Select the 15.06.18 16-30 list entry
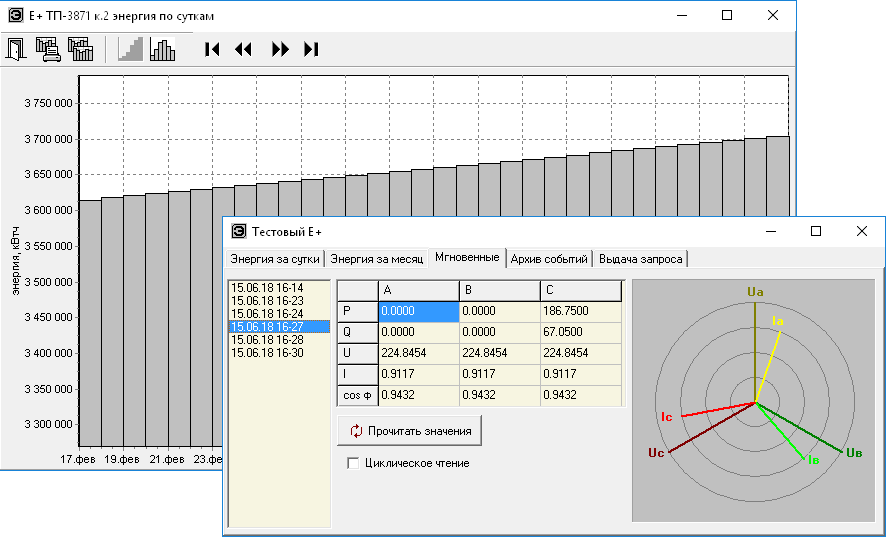The image size is (888, 542). click(x=267, y=352)
